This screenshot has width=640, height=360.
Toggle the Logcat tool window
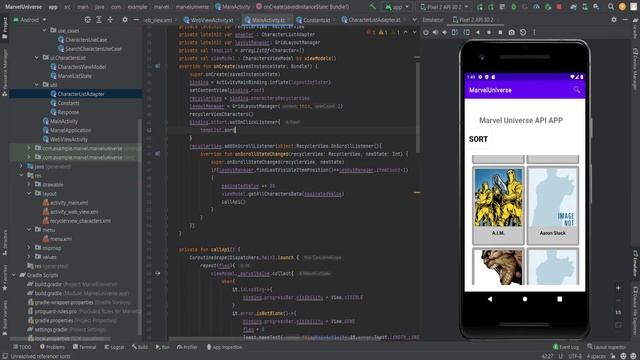pyautogui.click(x=114, y=347)
